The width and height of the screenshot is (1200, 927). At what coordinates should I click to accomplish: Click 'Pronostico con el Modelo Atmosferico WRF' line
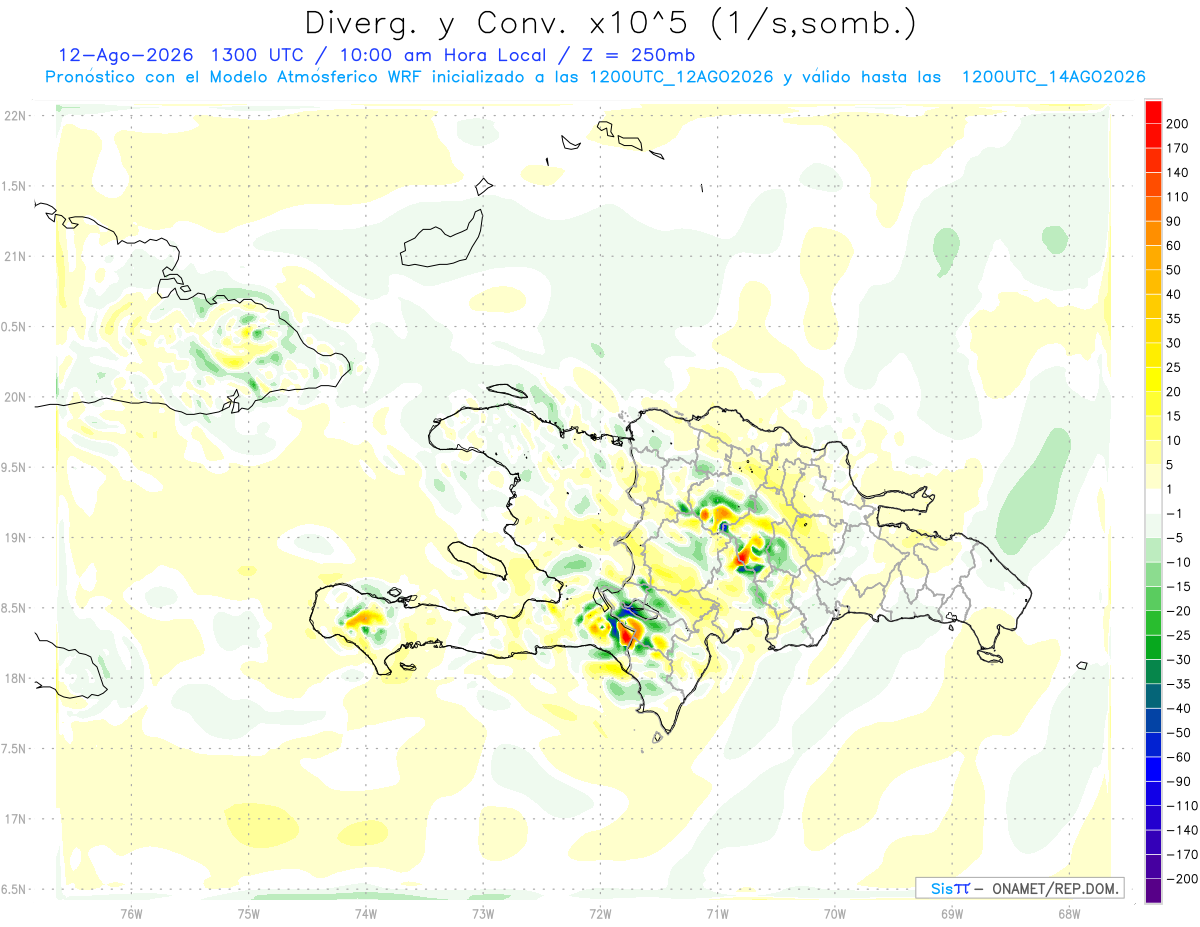pyautogui.click(x=594, y=78)
